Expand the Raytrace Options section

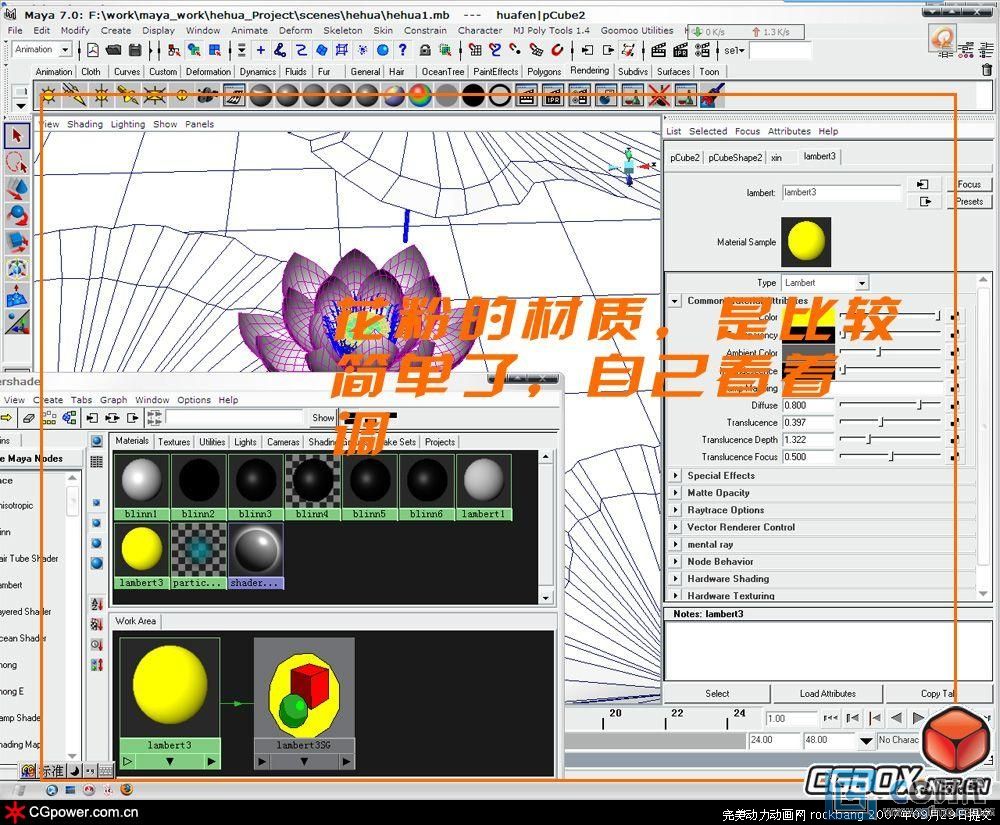coord(675,510)
